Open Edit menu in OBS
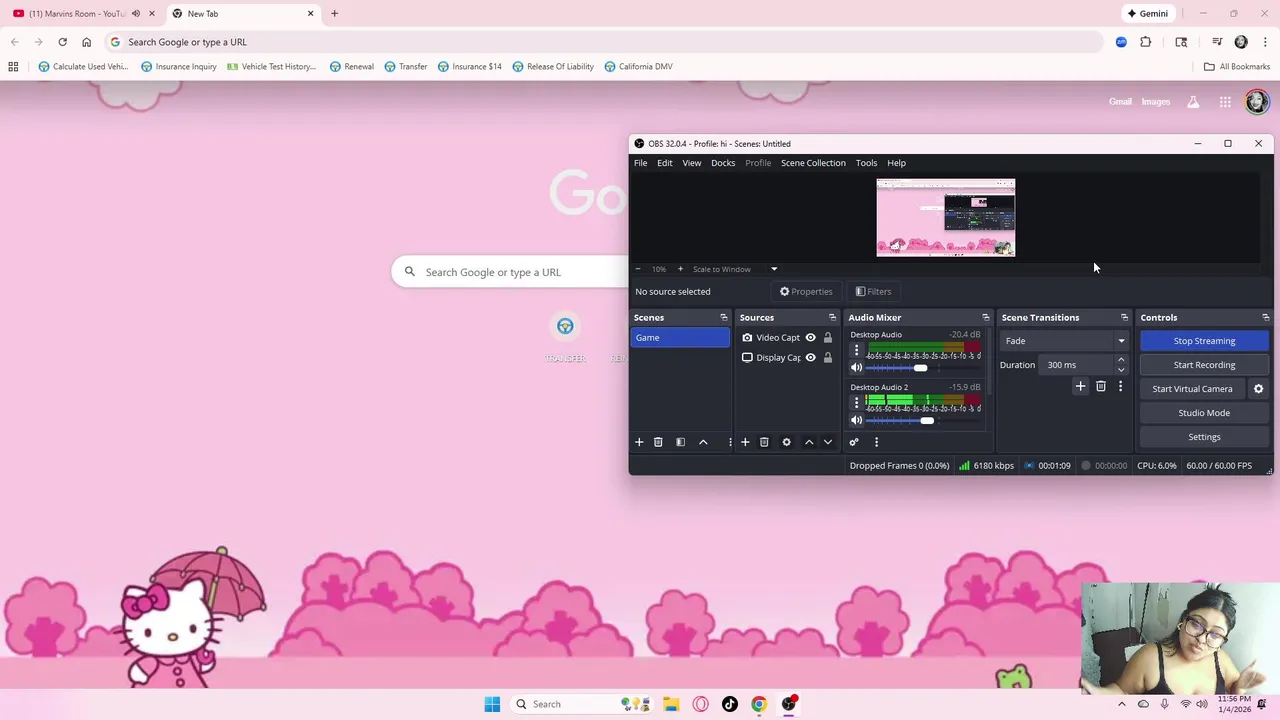Viewport: 1280px width, 720px height. pyautogui.click(x=665, y=163)
